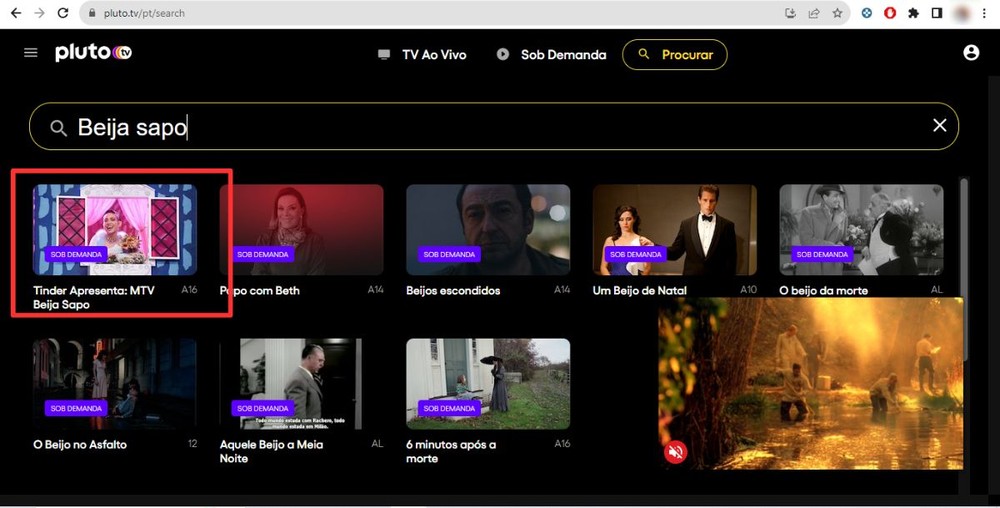
Task: Open the user account profile icon
Action: pos(971,53)
